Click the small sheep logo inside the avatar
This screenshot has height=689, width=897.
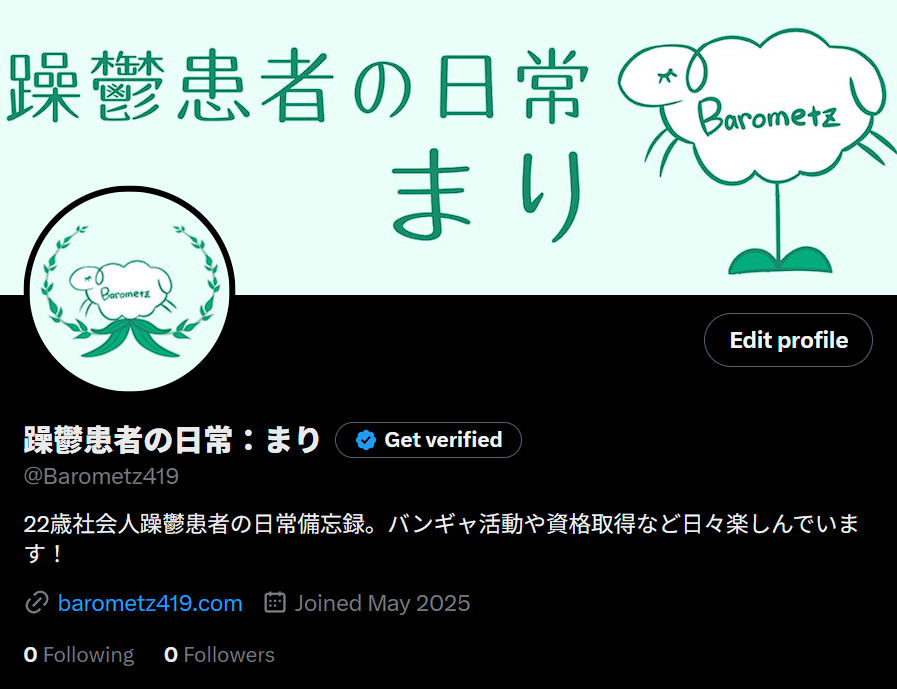click(x=120, y=292)
